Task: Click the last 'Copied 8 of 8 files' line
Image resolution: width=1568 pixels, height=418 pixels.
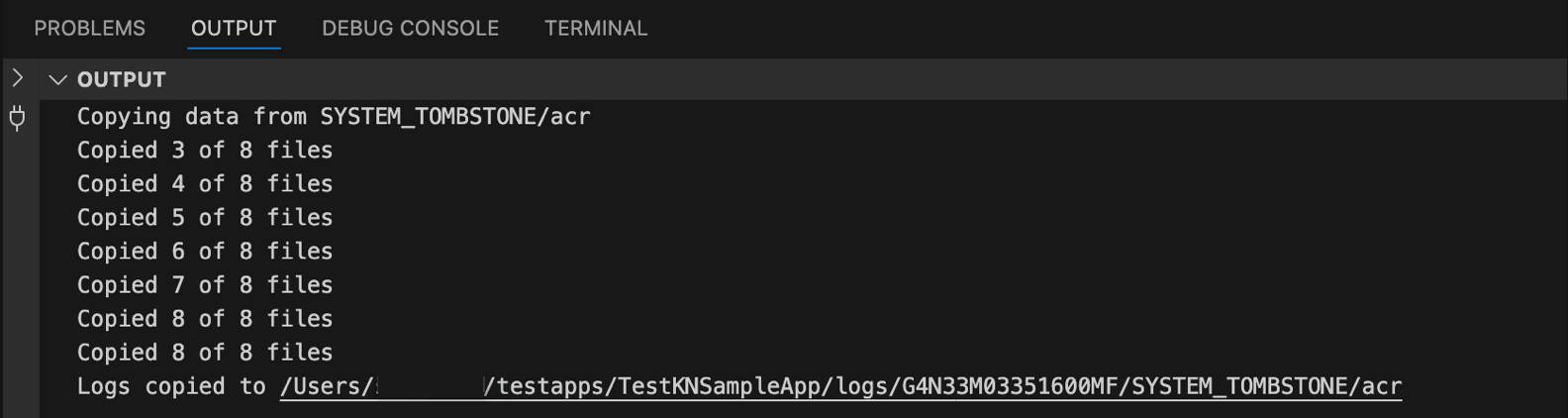Action: click(205, 353)
